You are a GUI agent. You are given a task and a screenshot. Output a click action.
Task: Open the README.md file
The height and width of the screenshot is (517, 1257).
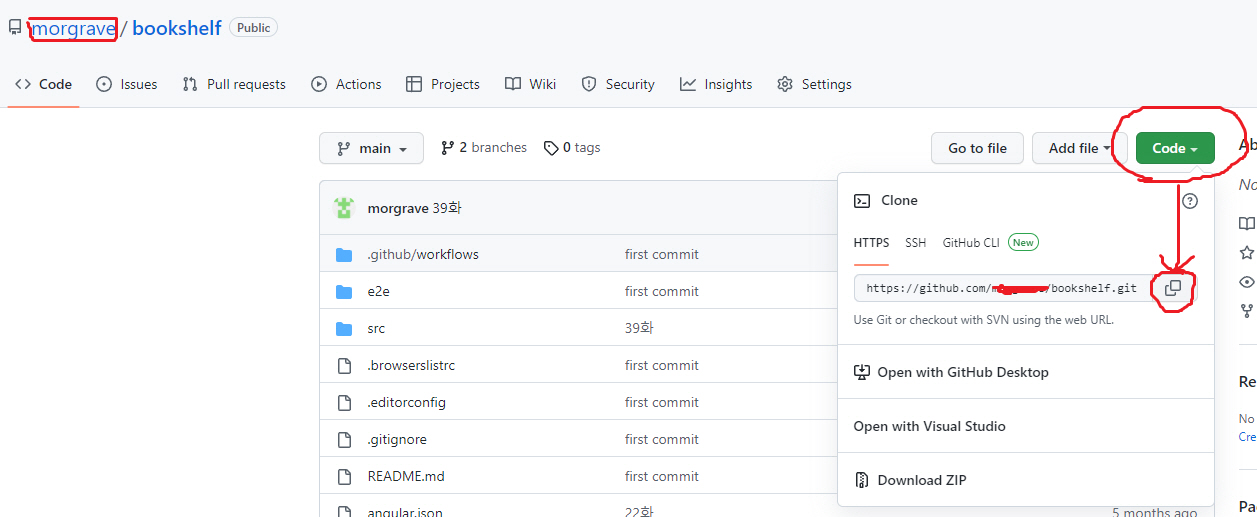coord(406,476)
